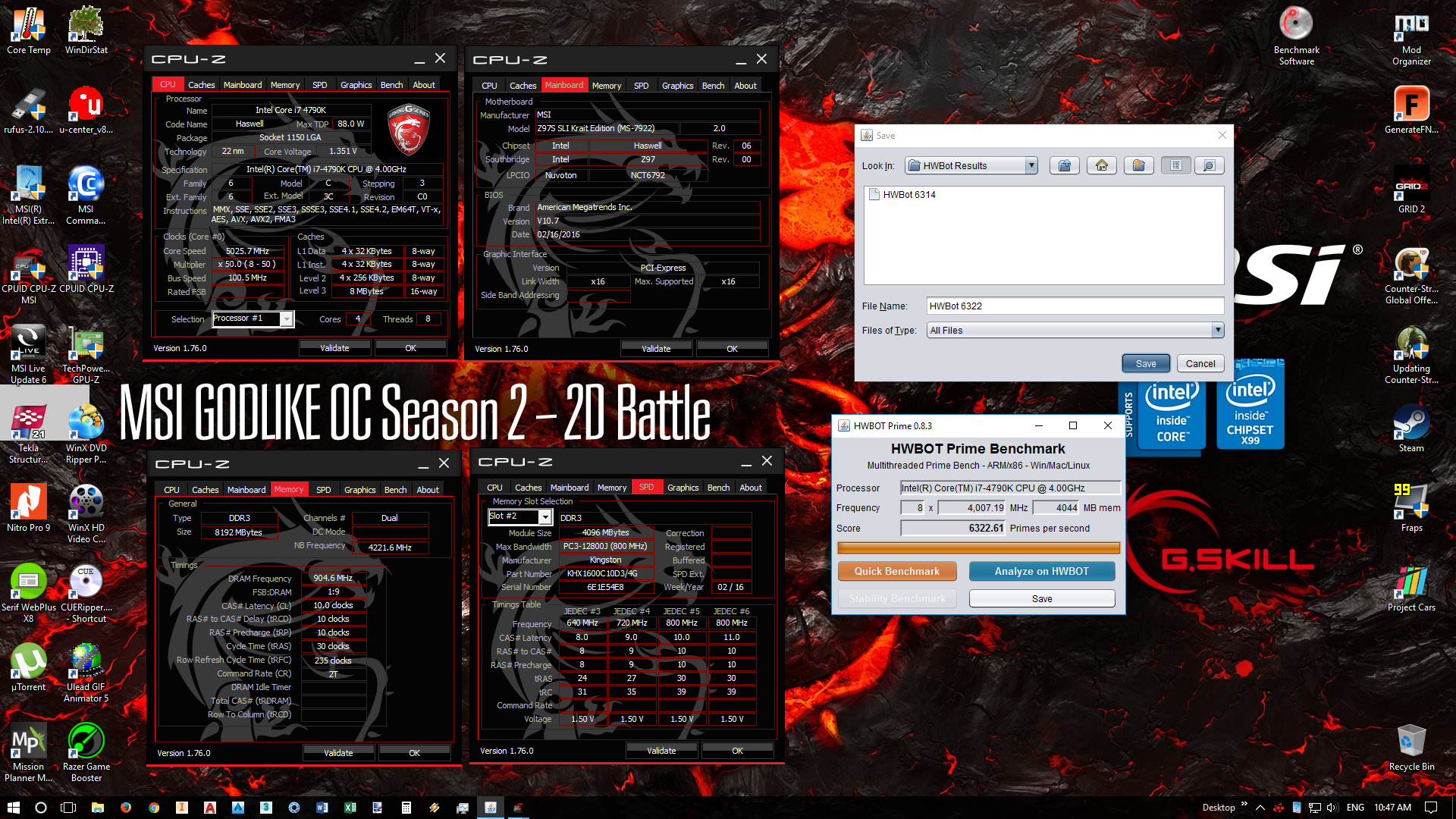Open the Nitro Pro 9 desktop icon
Image resolution: width=1456 pixels, height=819 pixels.
pos(29,508)
